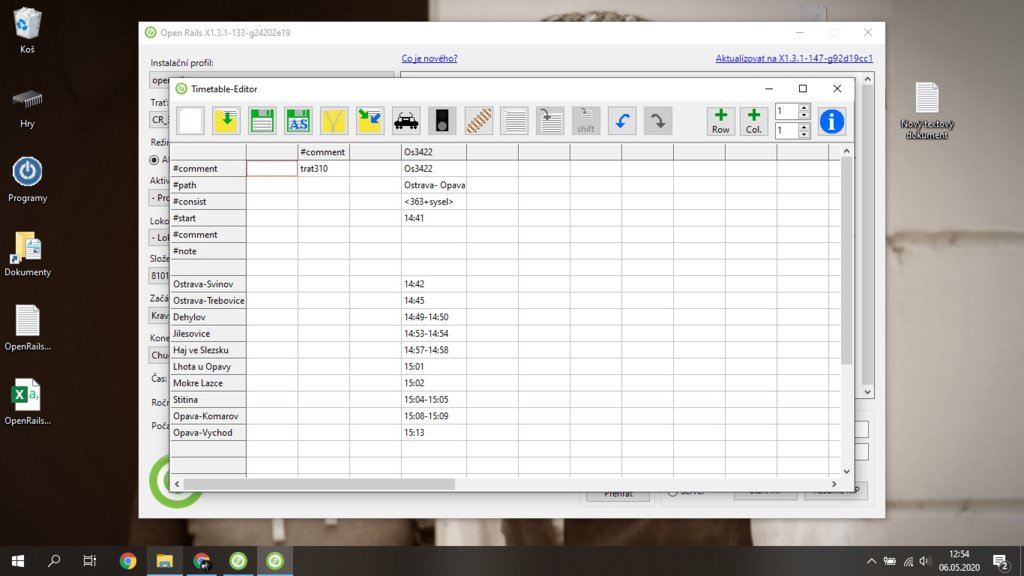Show hidden system tray icons chevron
This screenshot has height=576, width=1024.
871,561
